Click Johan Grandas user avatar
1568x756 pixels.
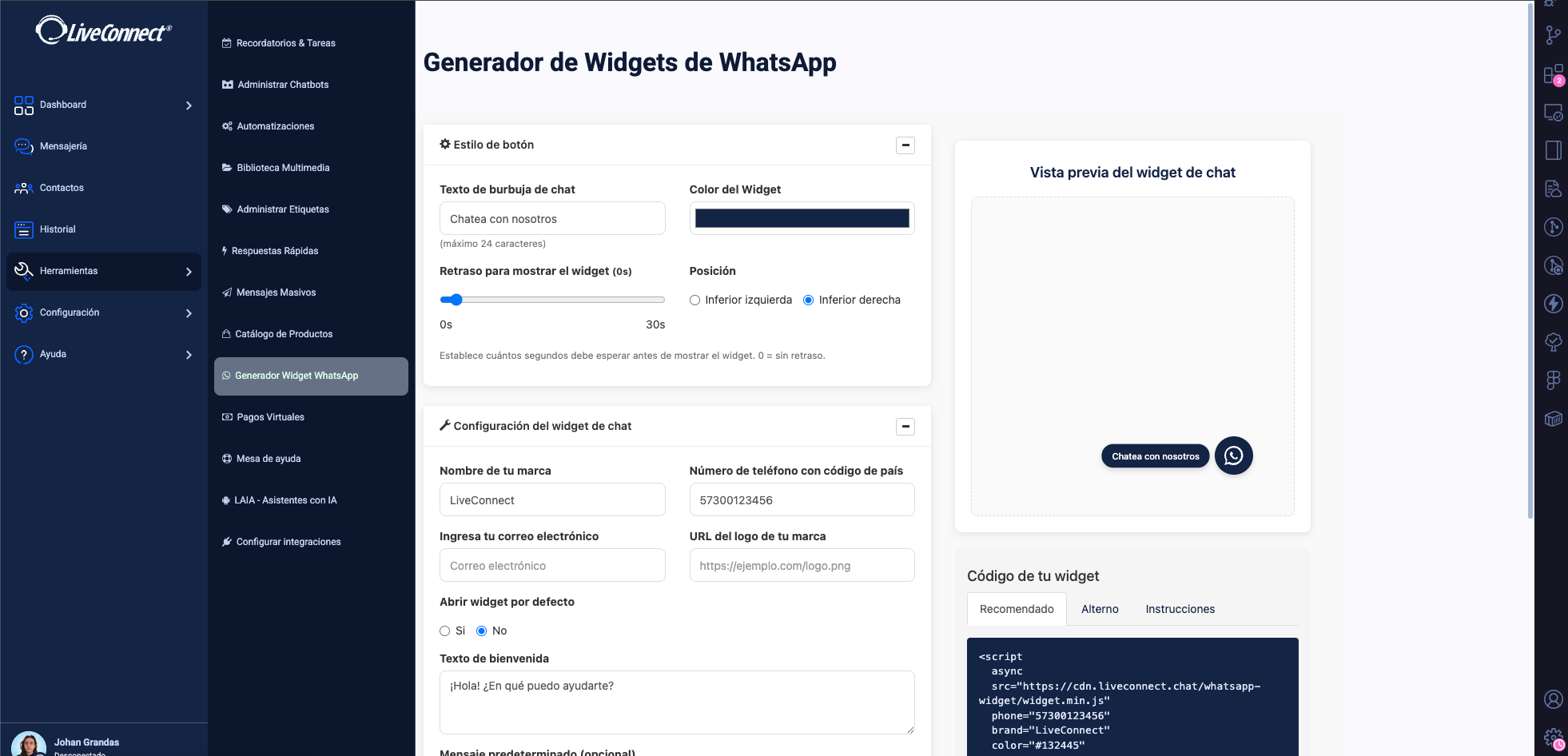click(x=29, y=744)
